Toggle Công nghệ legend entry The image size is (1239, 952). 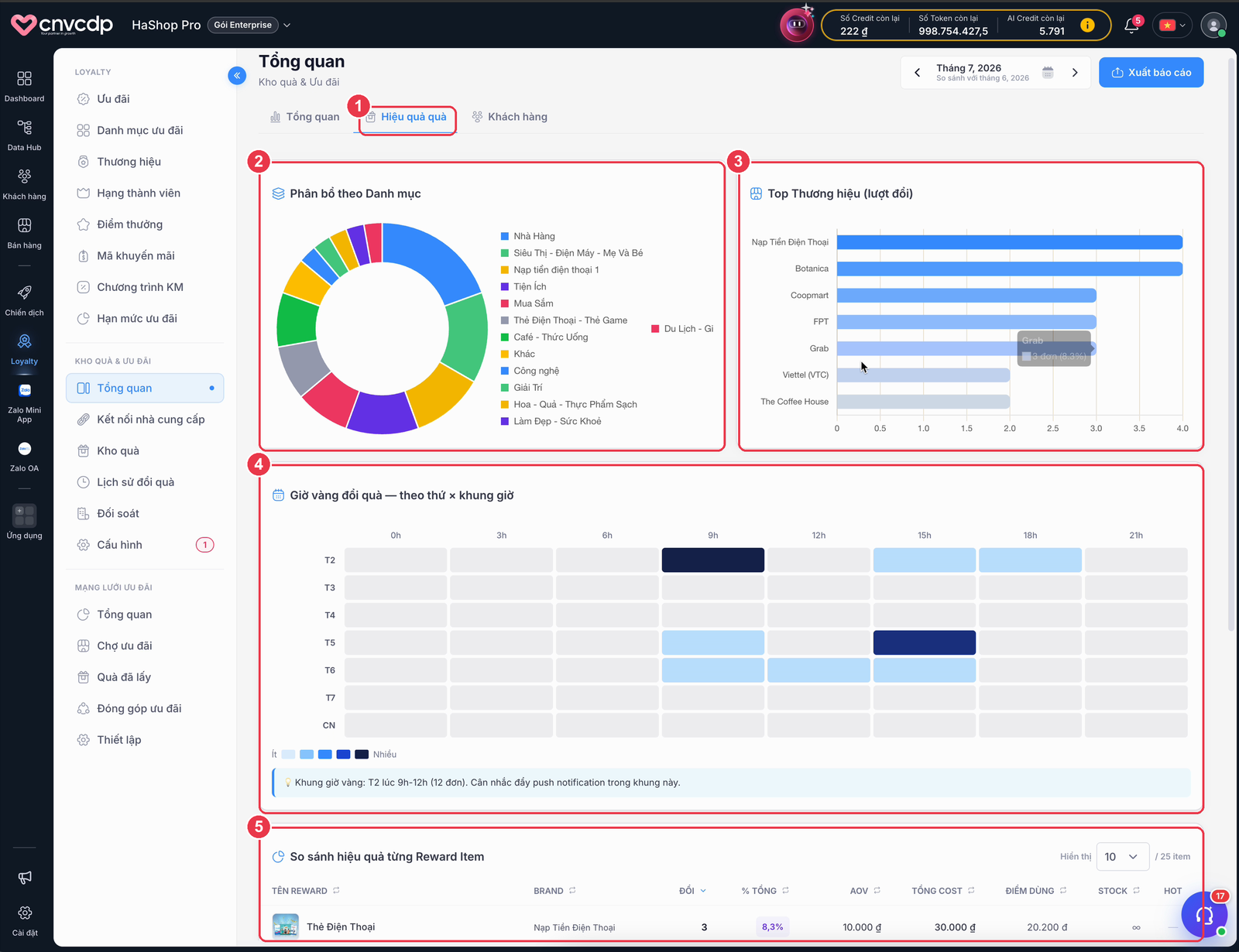pyautogui.click(x=530, y=371)
